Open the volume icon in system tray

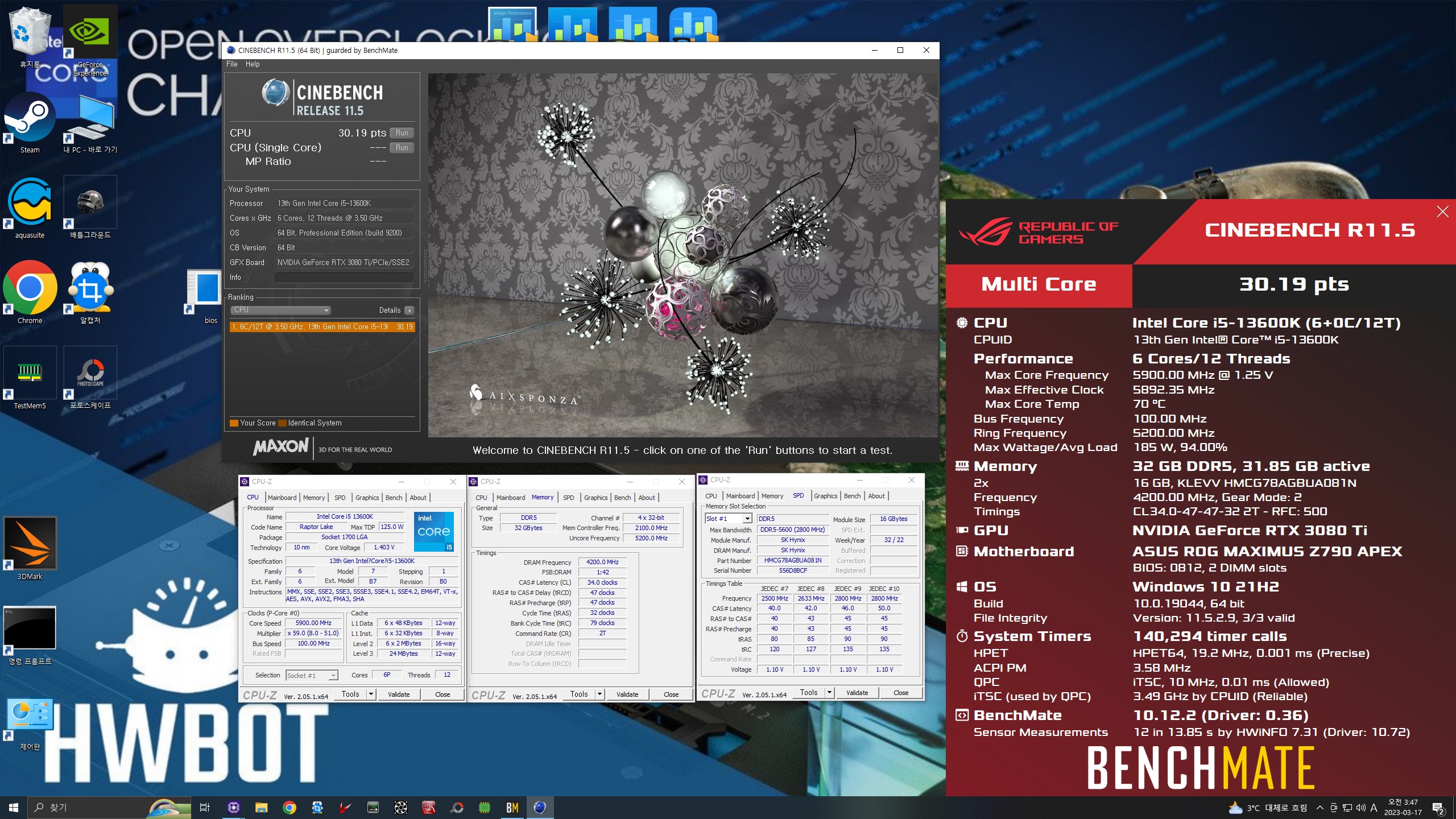[x=1360, y=808]
